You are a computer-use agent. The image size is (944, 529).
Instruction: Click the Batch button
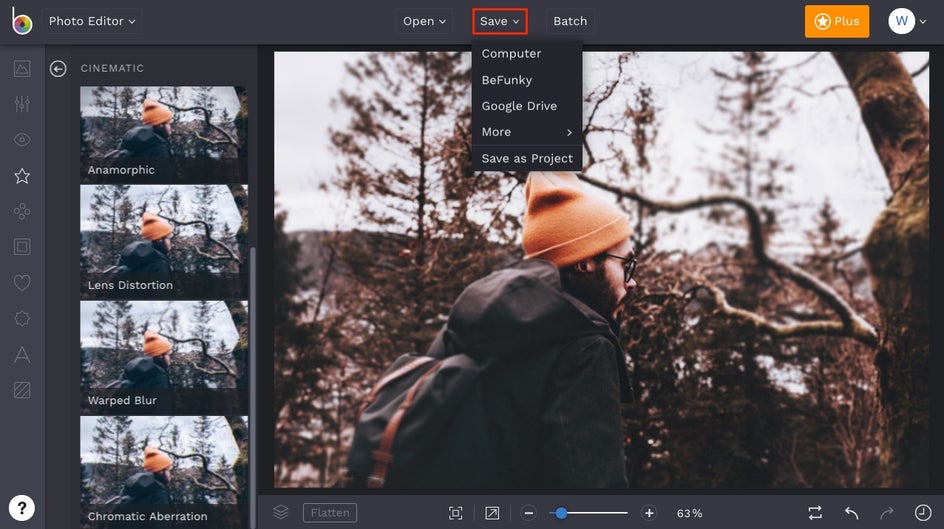[570, 21]
